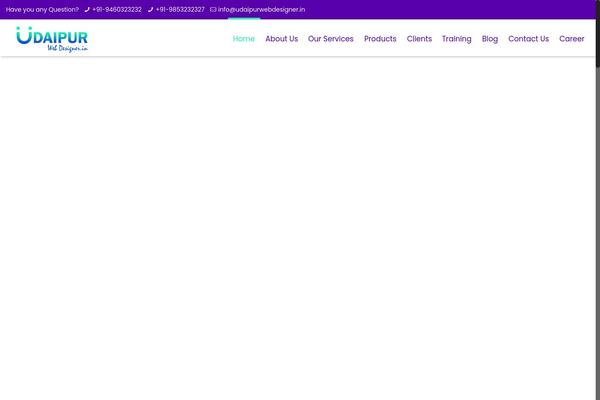Screen dimensions: 600x400
Task: Navigate to the Clients page
Action: click(419, 39)
